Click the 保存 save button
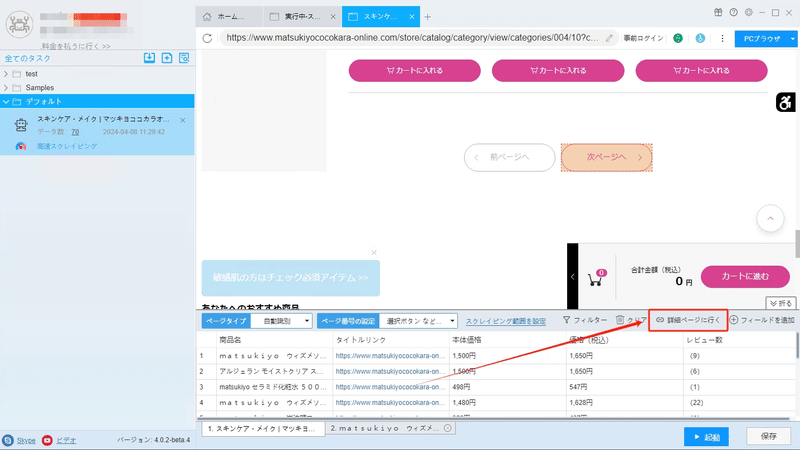The image size is (800, 450). (768, 436)
